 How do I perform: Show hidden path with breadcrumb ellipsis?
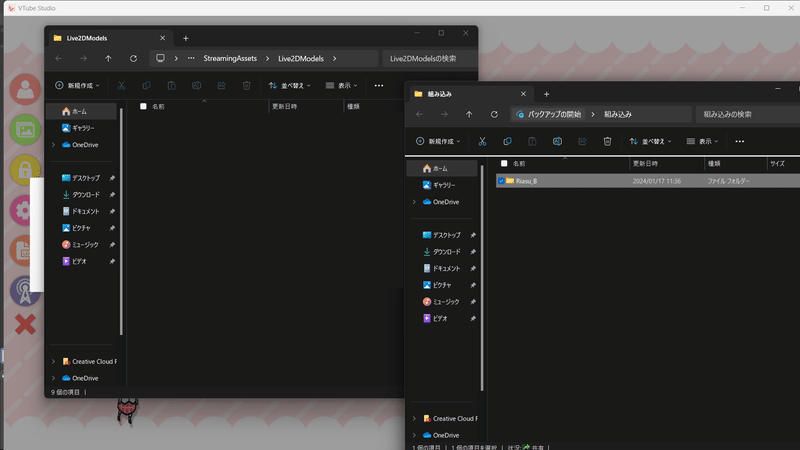coord(191,58)
